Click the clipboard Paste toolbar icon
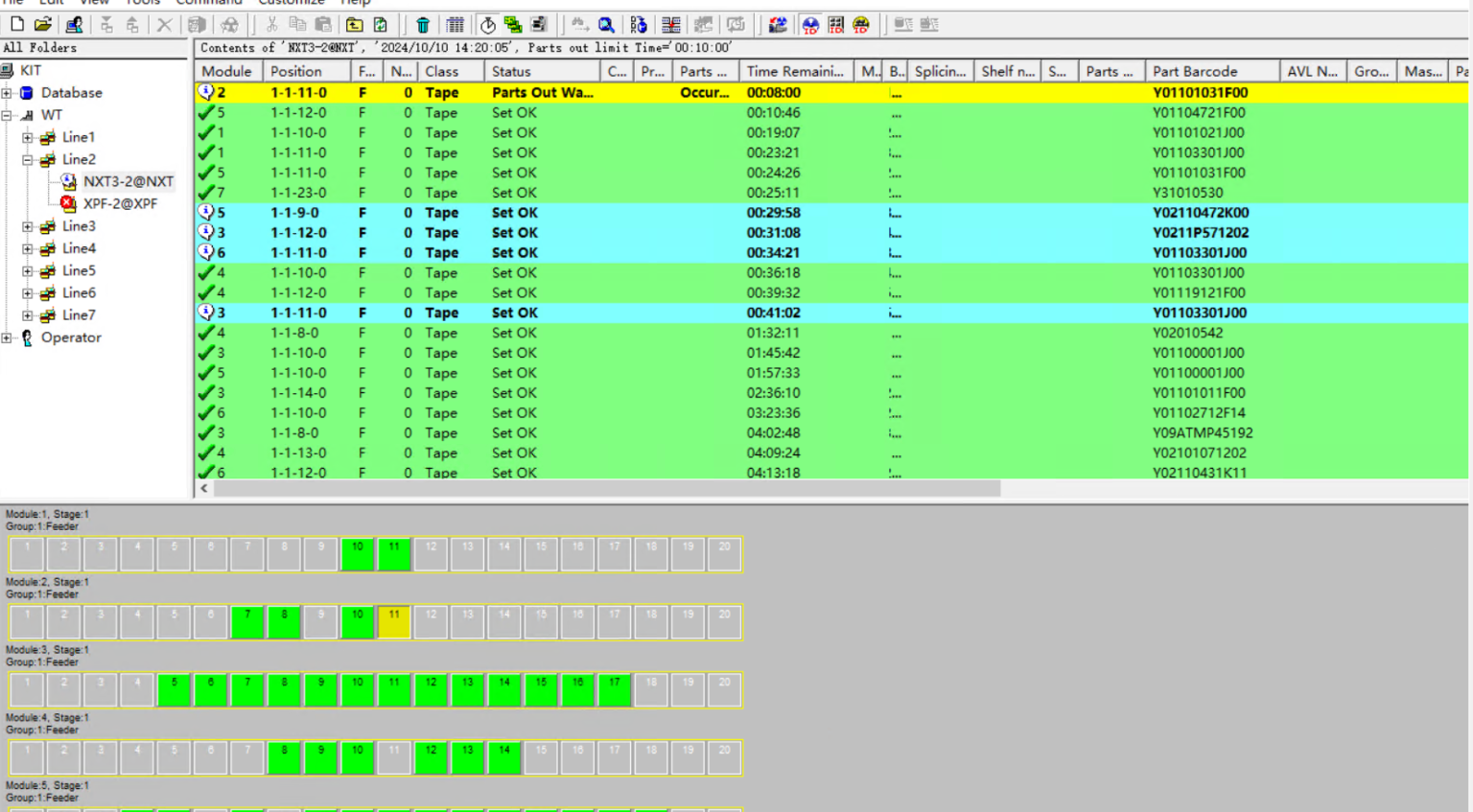This screenshot has height=812, width=1473. point(323,24)
